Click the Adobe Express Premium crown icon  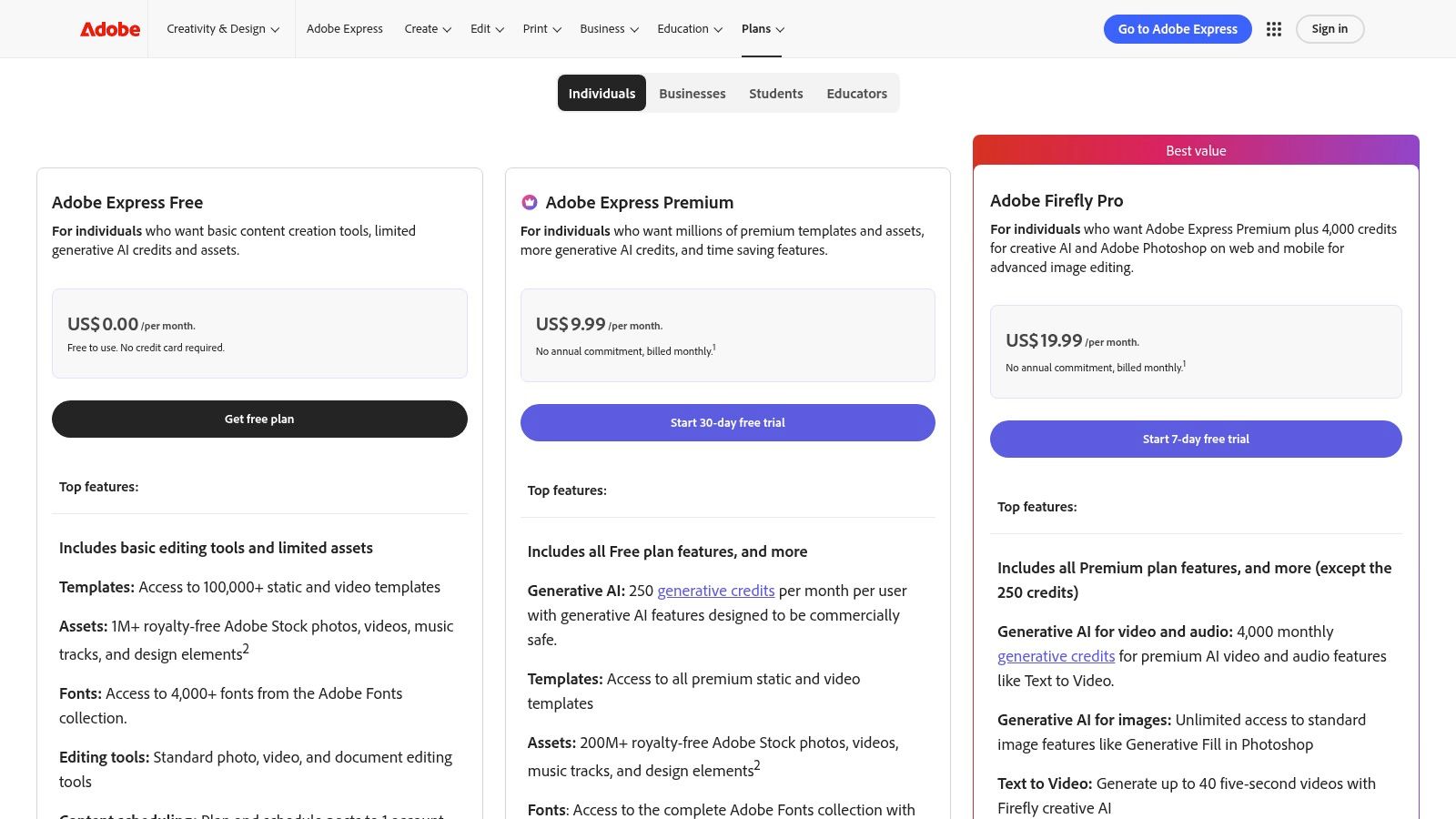531,202
